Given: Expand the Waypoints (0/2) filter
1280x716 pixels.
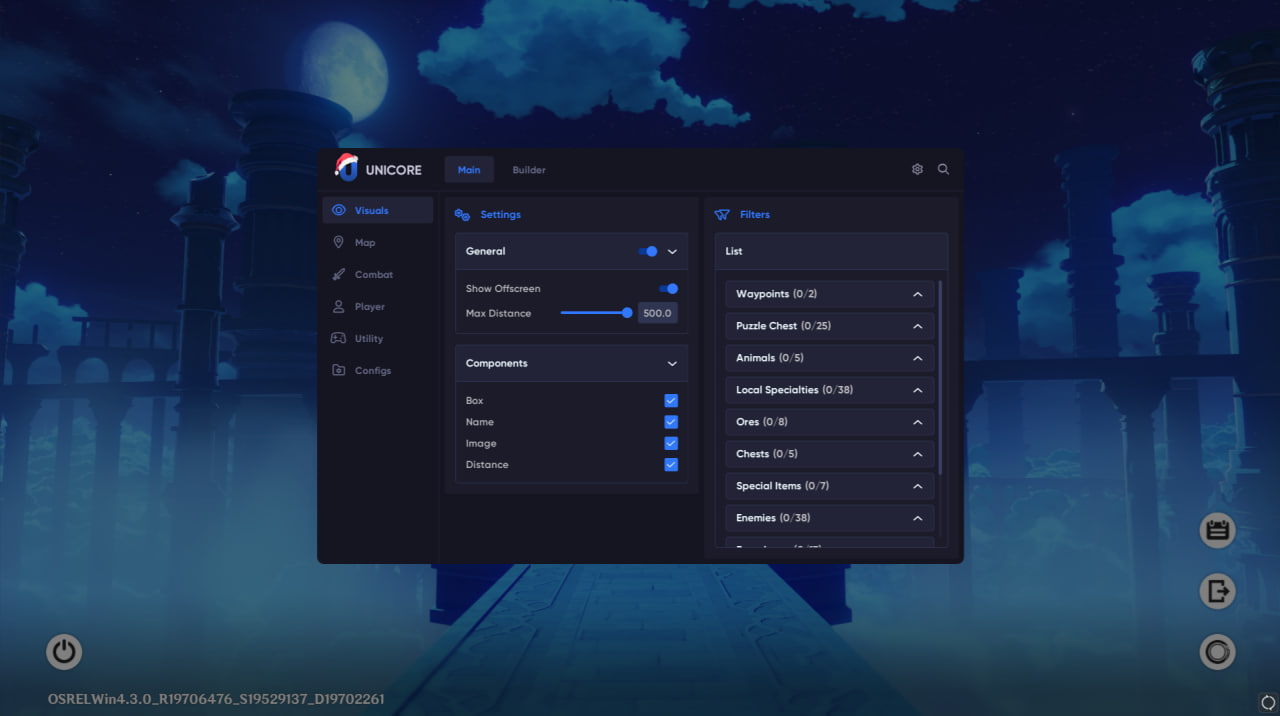Looking at the screenshot, I should tap(830, 294).
